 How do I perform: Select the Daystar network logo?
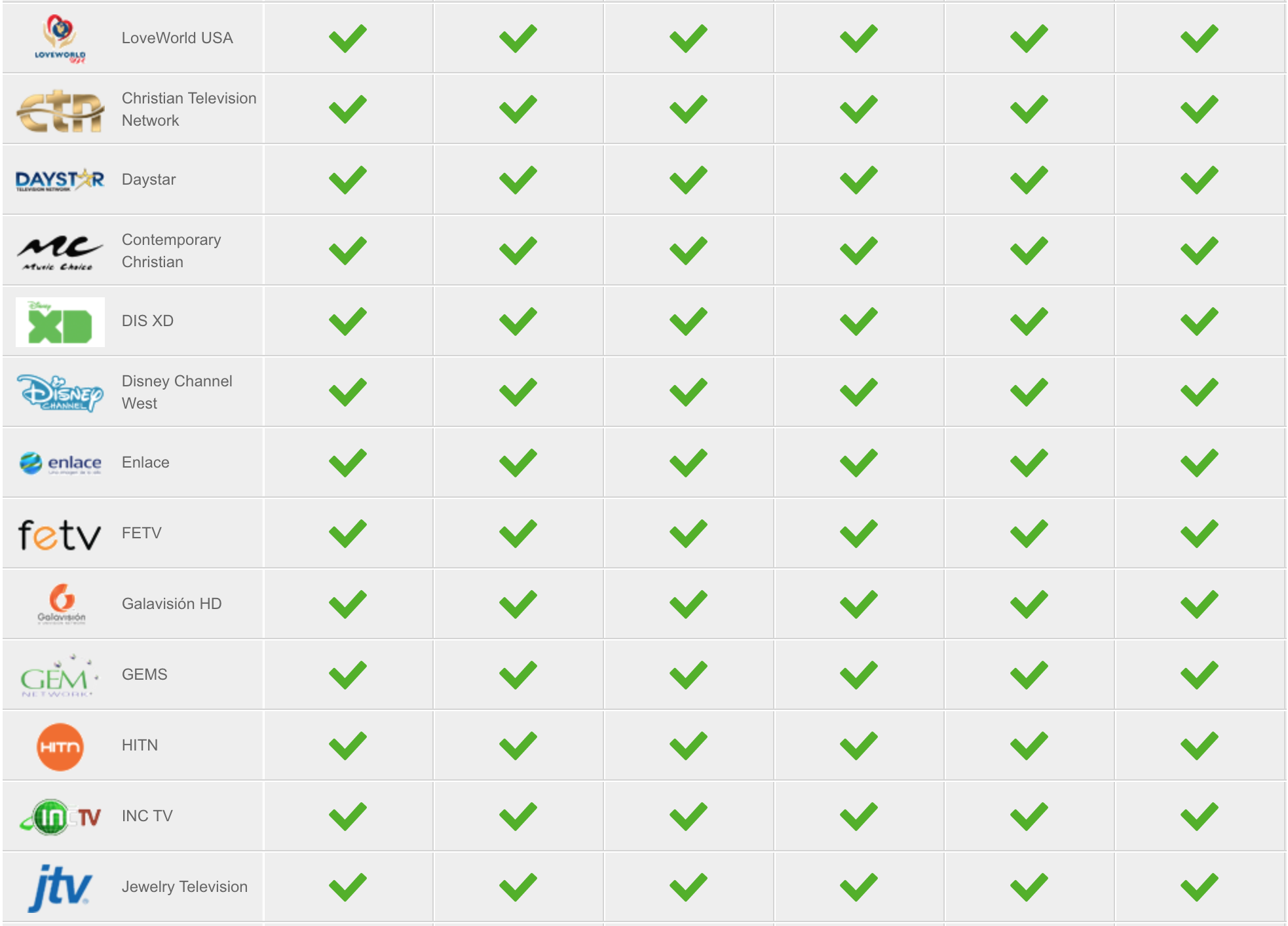pyautogui.click(x=60, y=180)
